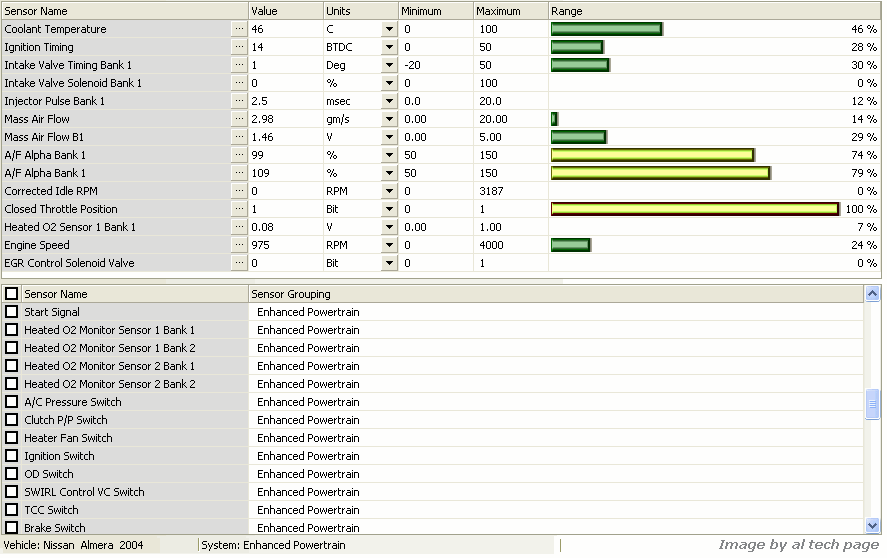Screen dimensions: 887x558
Task: Open the ellipsis button for Closed Throttle Position
Action: point(238,209)
